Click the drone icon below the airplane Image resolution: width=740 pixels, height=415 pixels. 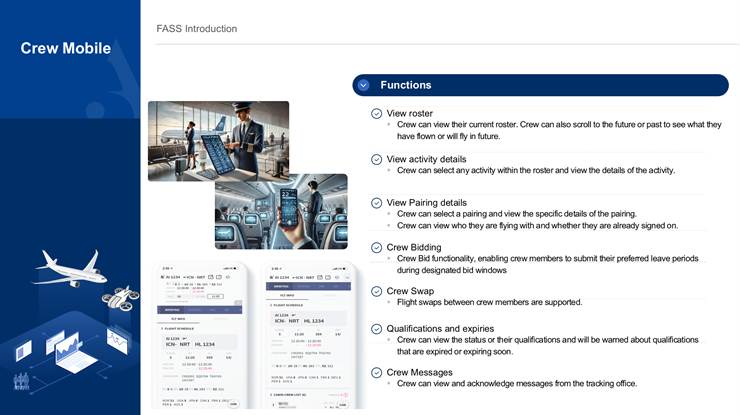122,297
